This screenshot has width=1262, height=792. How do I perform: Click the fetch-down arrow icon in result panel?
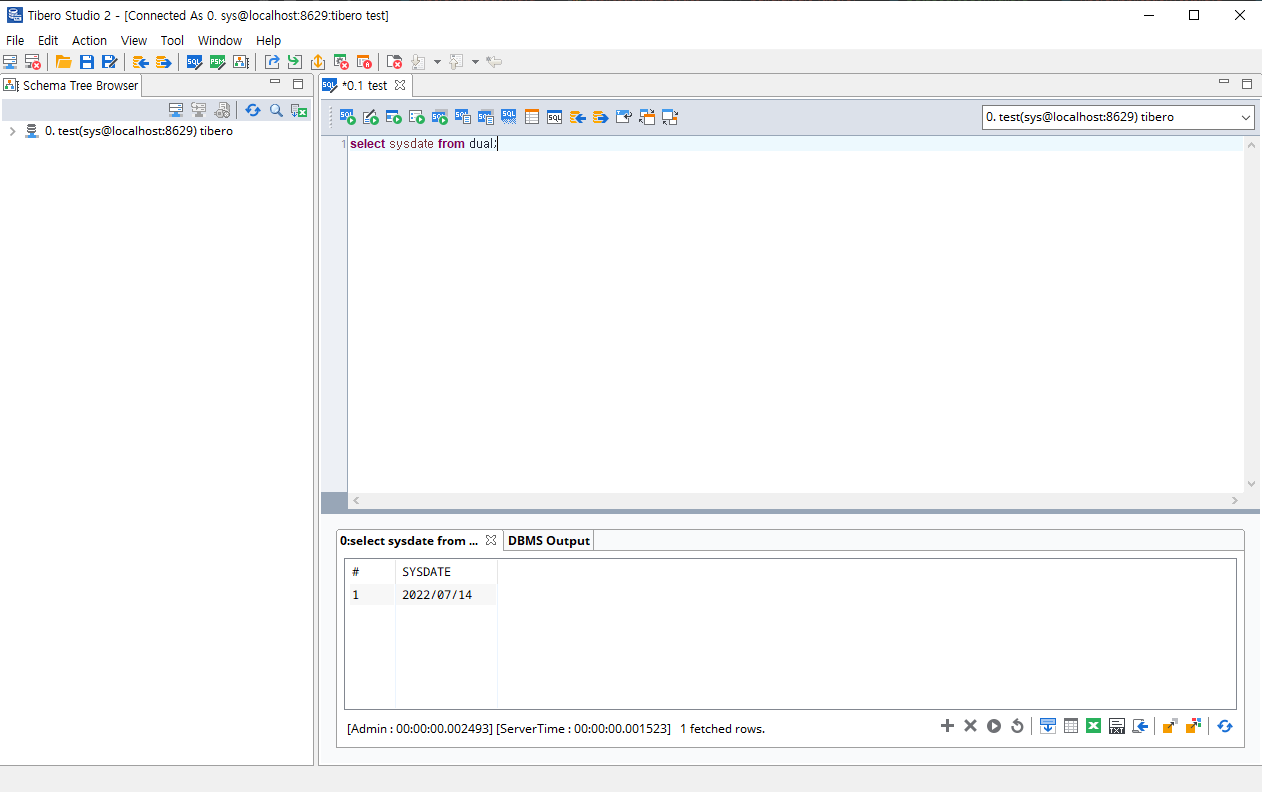pyautogui.click(x=1048, y=726)
